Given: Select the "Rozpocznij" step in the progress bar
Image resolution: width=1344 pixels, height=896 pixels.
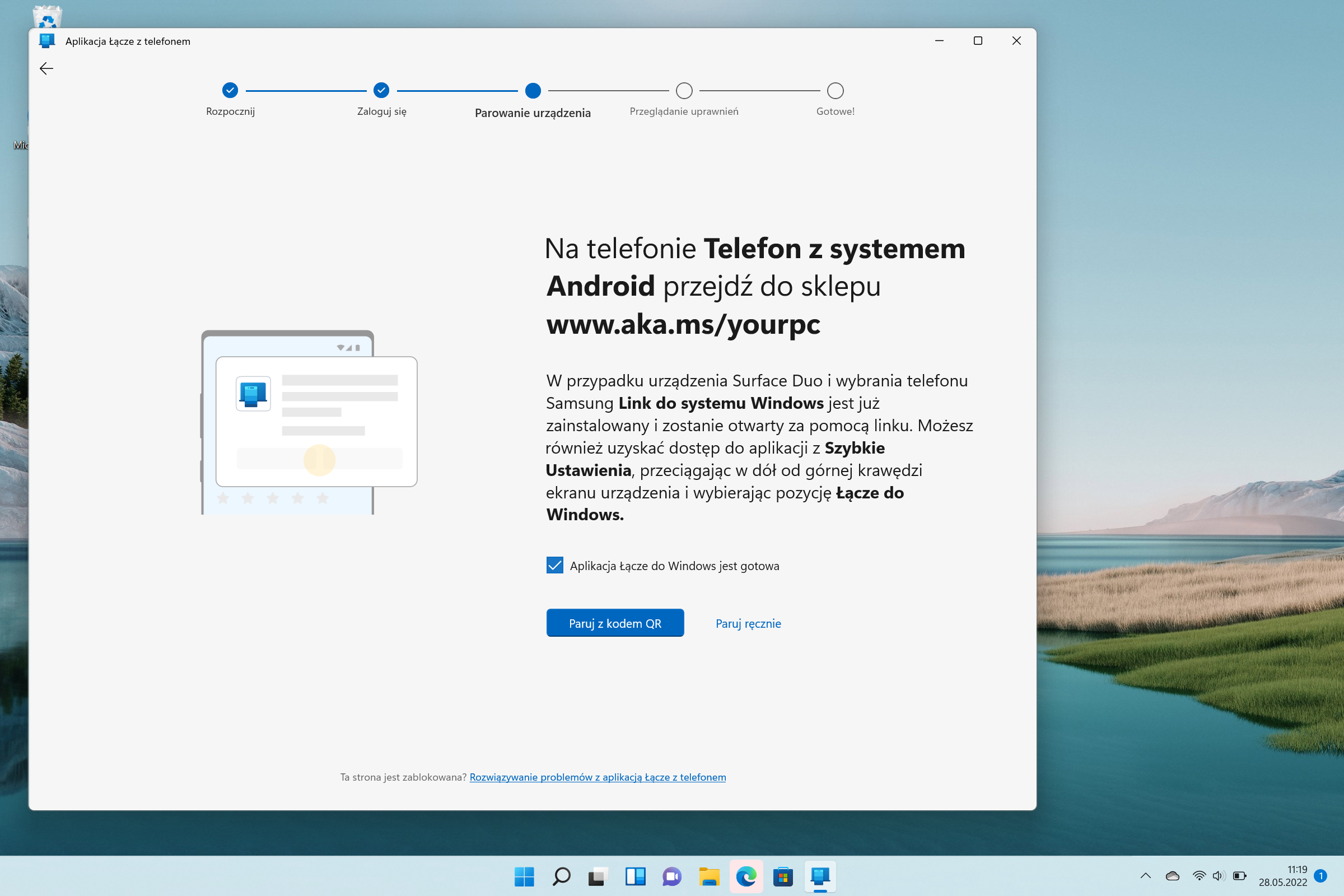Looking at the screenshot, I should click(x=230, y=90).
